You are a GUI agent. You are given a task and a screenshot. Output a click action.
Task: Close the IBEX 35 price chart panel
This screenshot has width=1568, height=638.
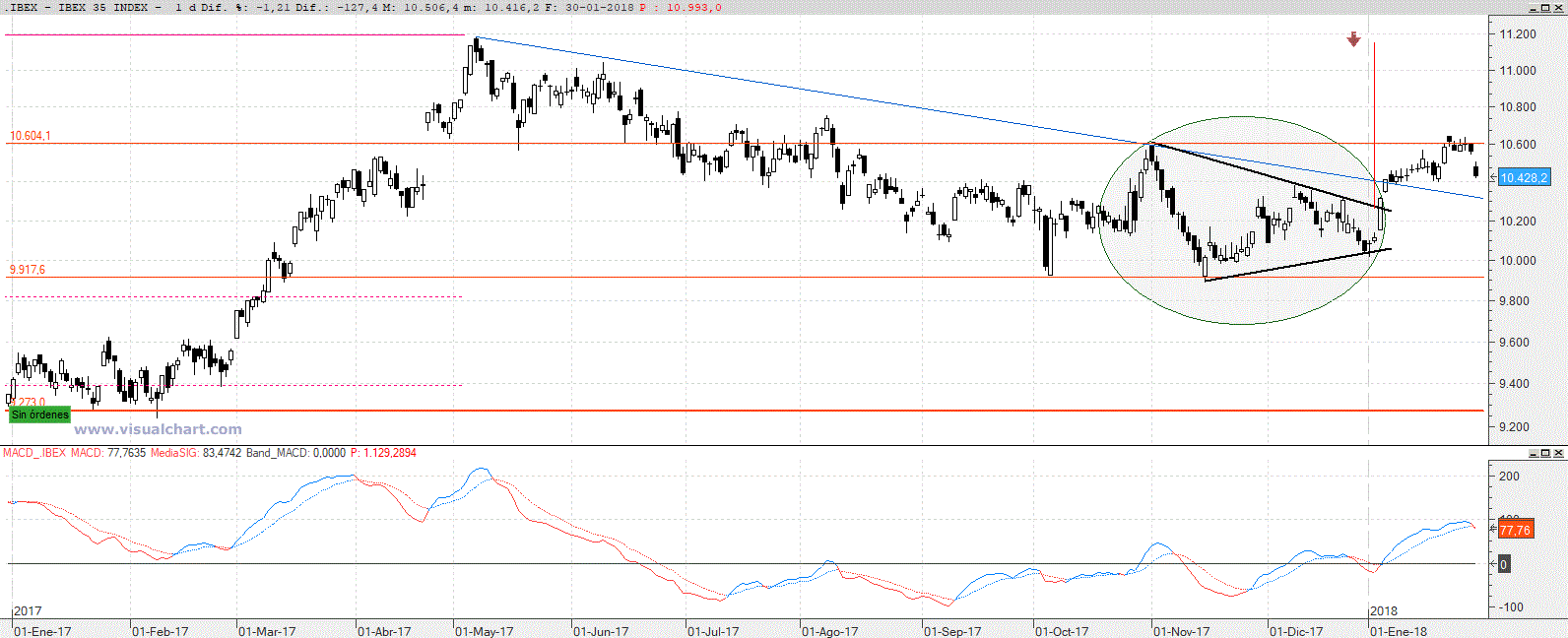point(1558,8)
